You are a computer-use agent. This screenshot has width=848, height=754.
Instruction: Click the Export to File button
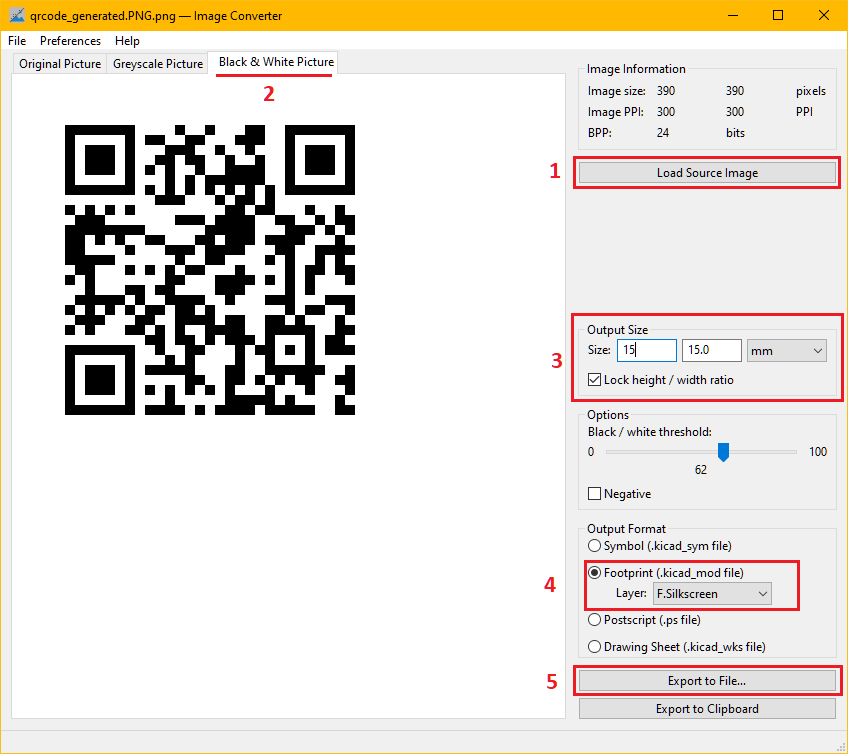coord(707,681)
